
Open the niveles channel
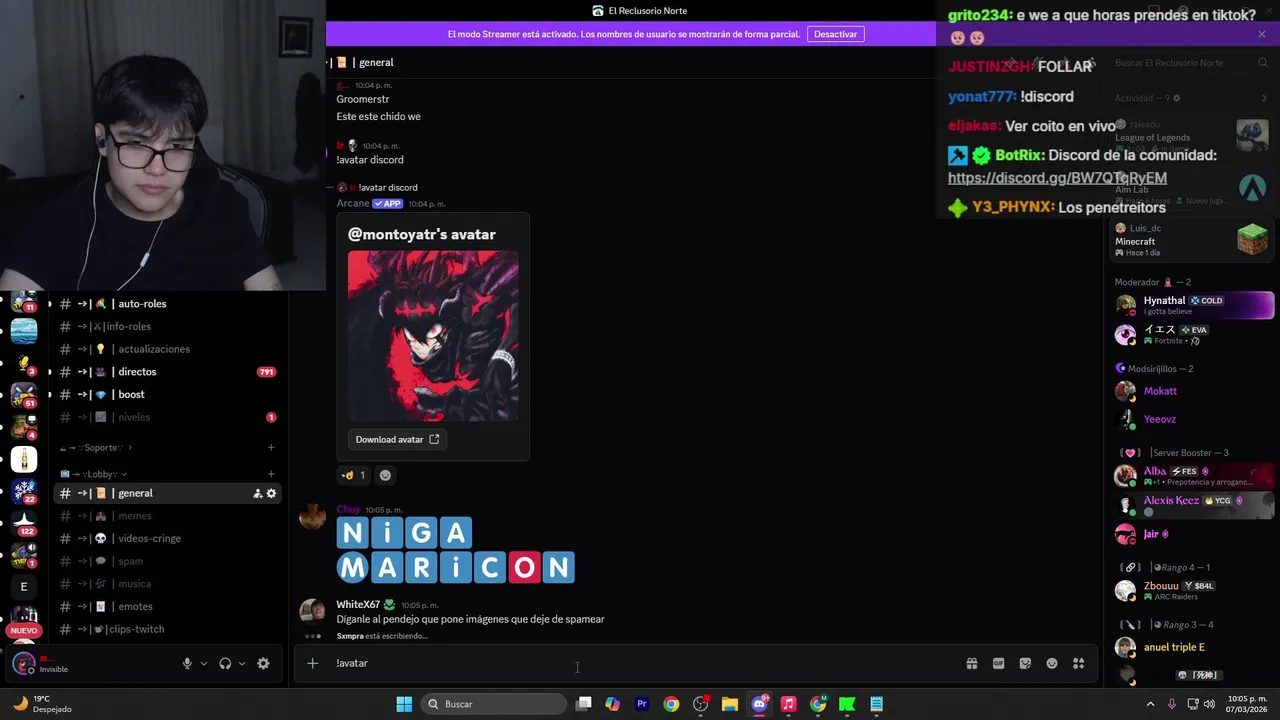click(x=166, y=417)
